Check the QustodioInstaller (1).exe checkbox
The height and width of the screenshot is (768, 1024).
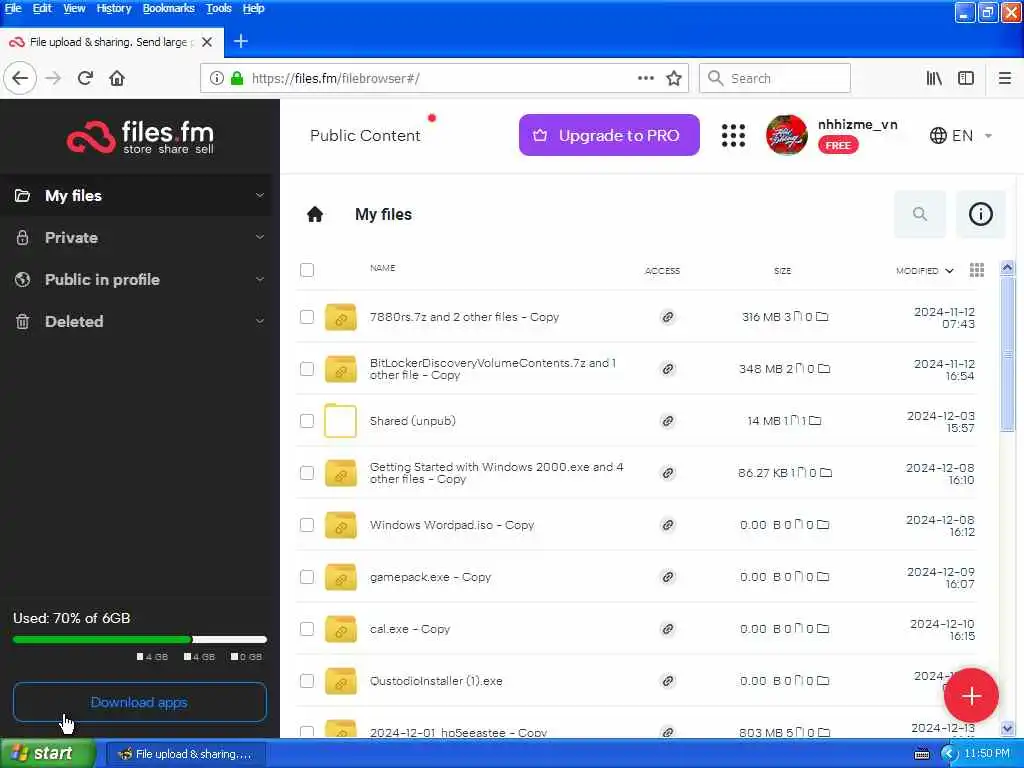tap(307, 680)
